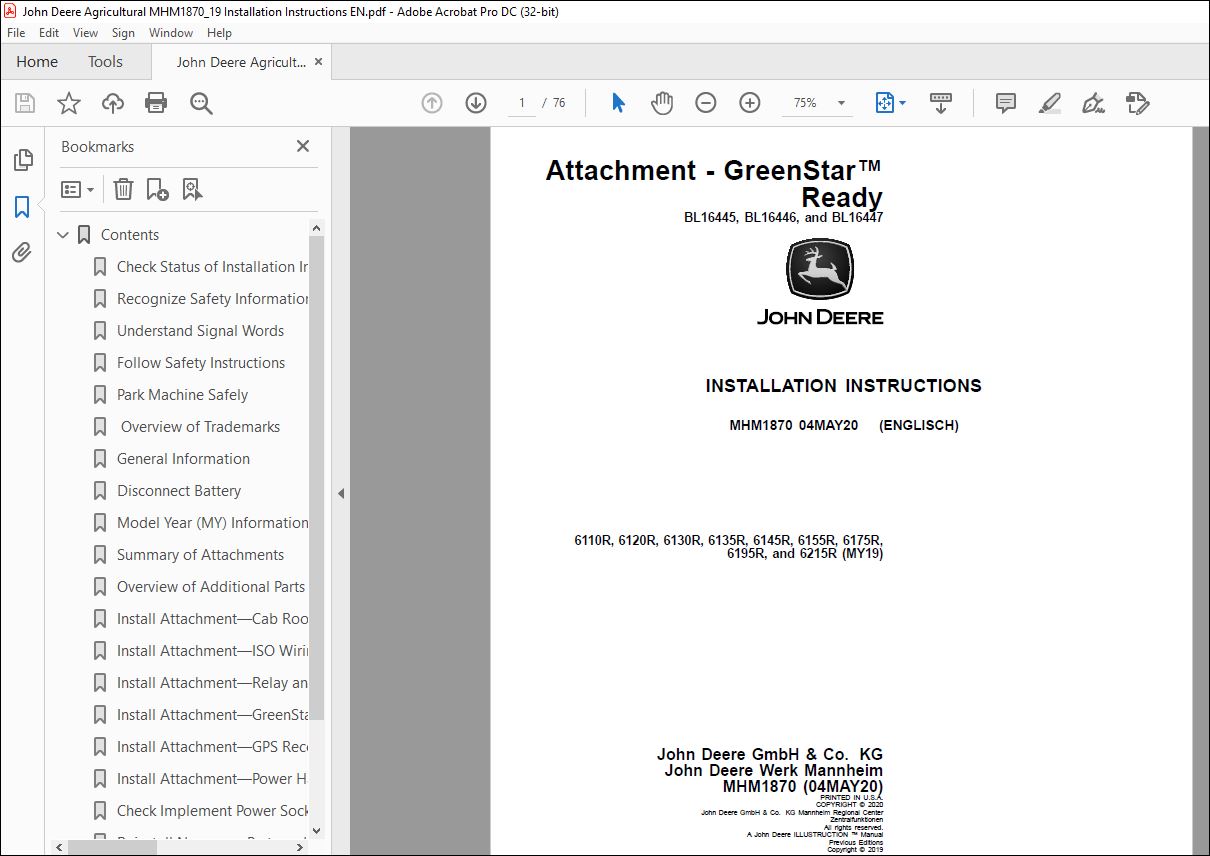This screenshot has width=1210, height=856.
Task: Click the bookmarks scroll right arrow
Action: [301, 847]
